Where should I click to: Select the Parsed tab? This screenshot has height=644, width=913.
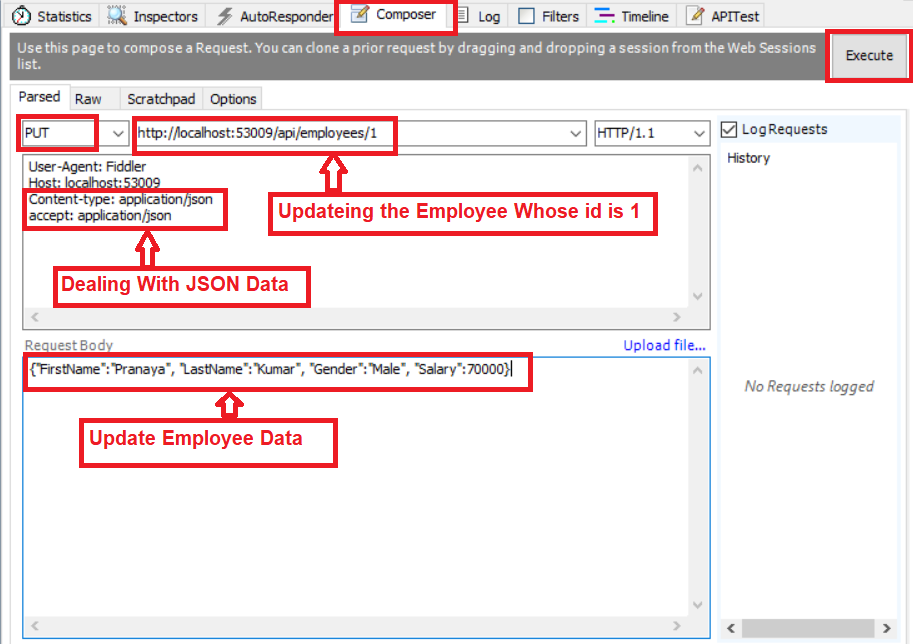coord(39,97)
